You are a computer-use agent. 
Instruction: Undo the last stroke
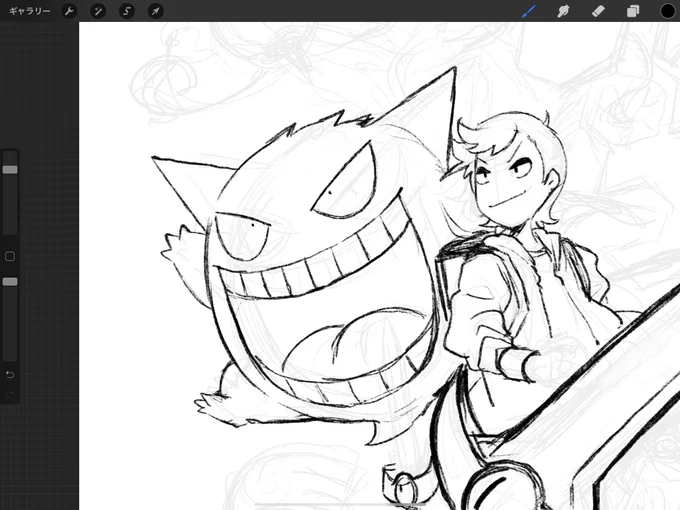point(10,374)
